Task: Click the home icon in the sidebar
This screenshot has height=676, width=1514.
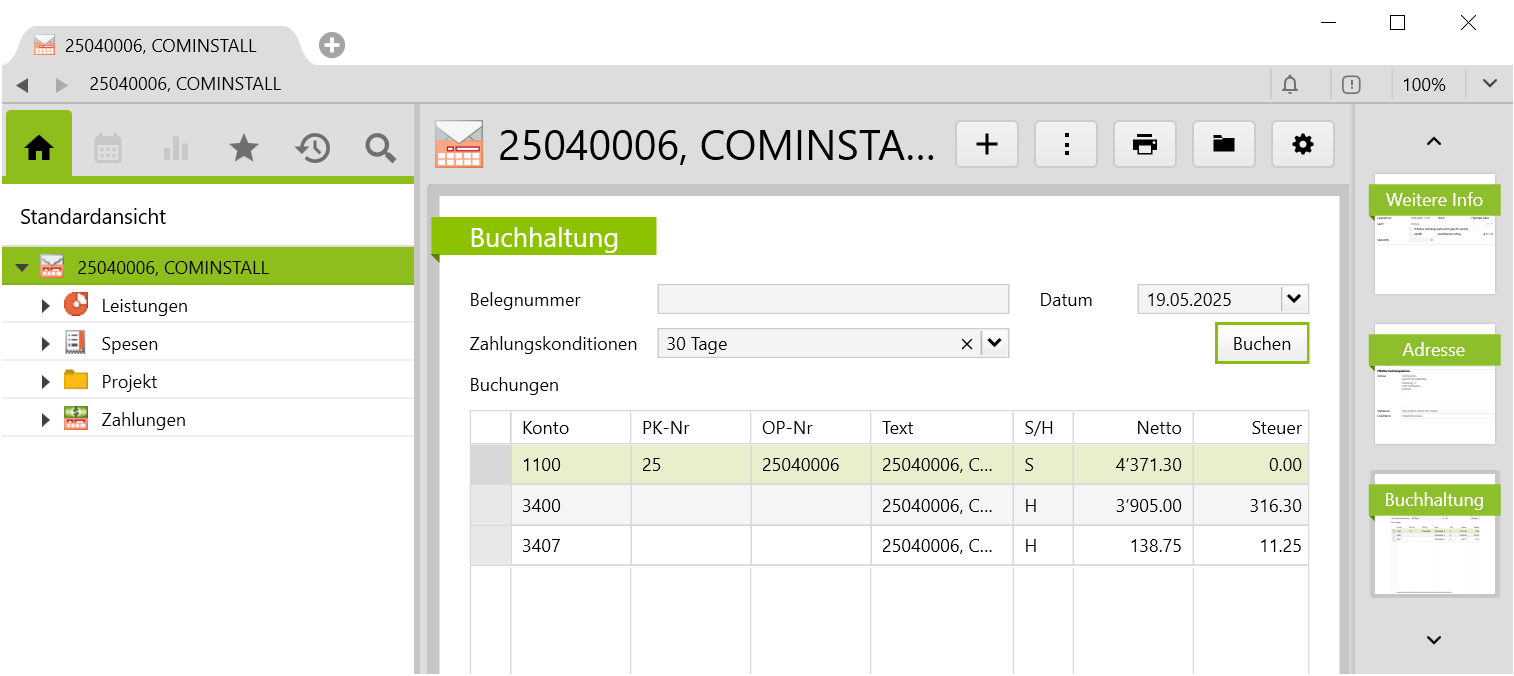Action: [39, 149]
